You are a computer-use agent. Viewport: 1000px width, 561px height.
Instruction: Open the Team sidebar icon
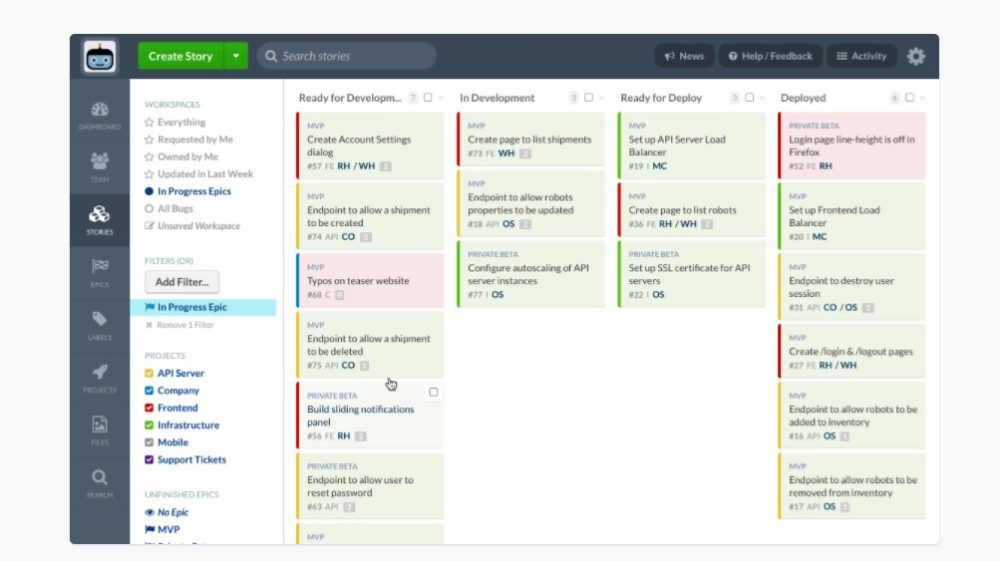(100, 165)
